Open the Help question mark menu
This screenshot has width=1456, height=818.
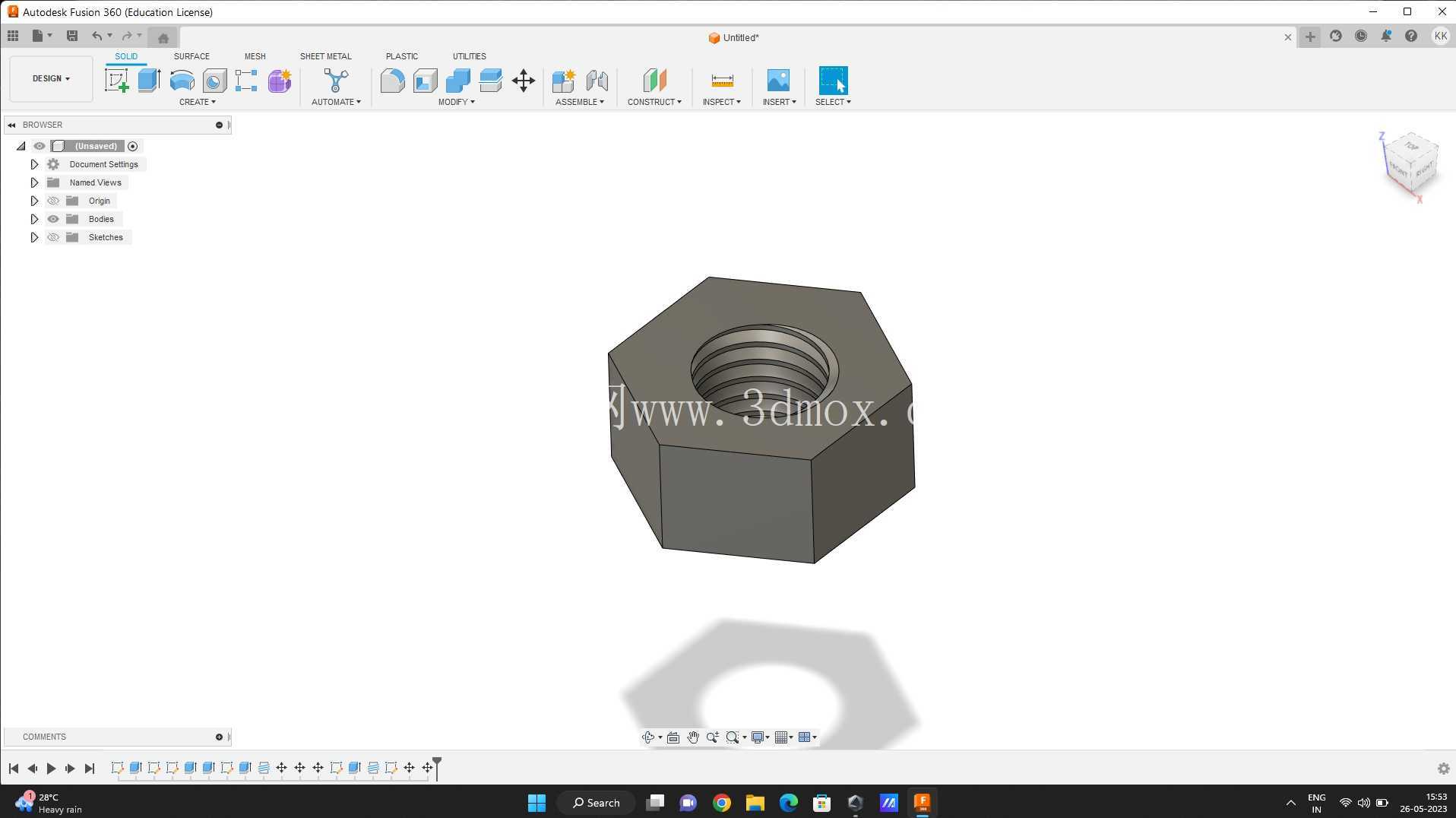click(x=1411, y=36)
